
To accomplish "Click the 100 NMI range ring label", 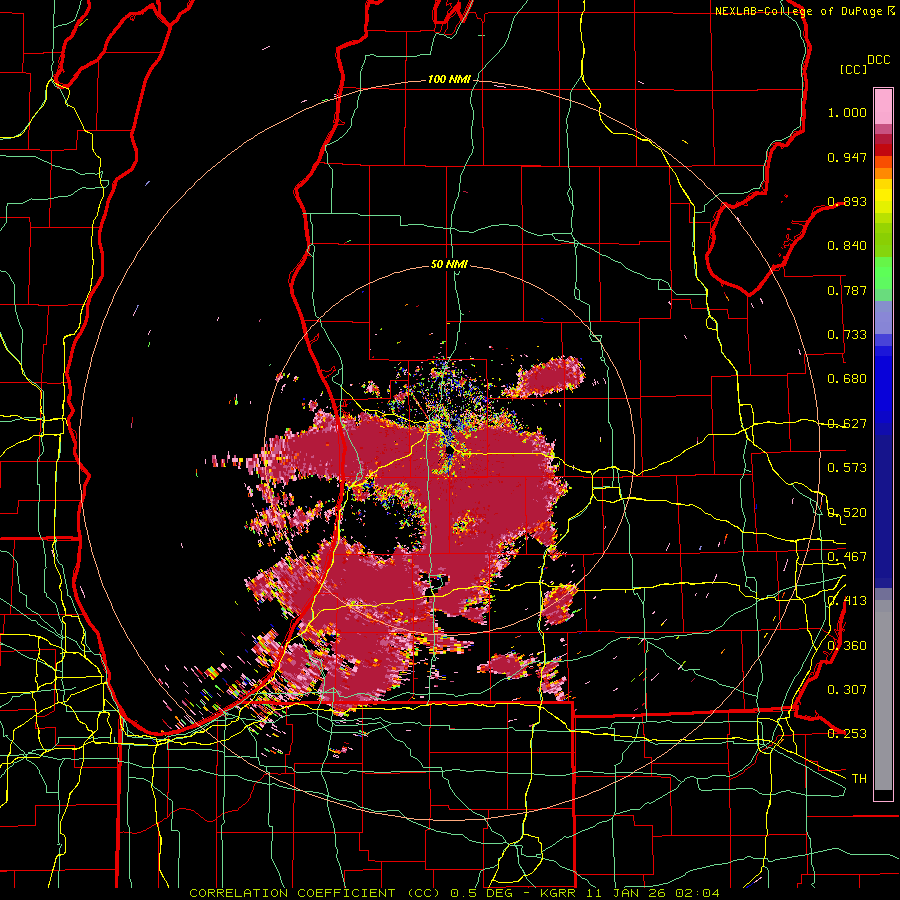I will click(x=449, y=79).
